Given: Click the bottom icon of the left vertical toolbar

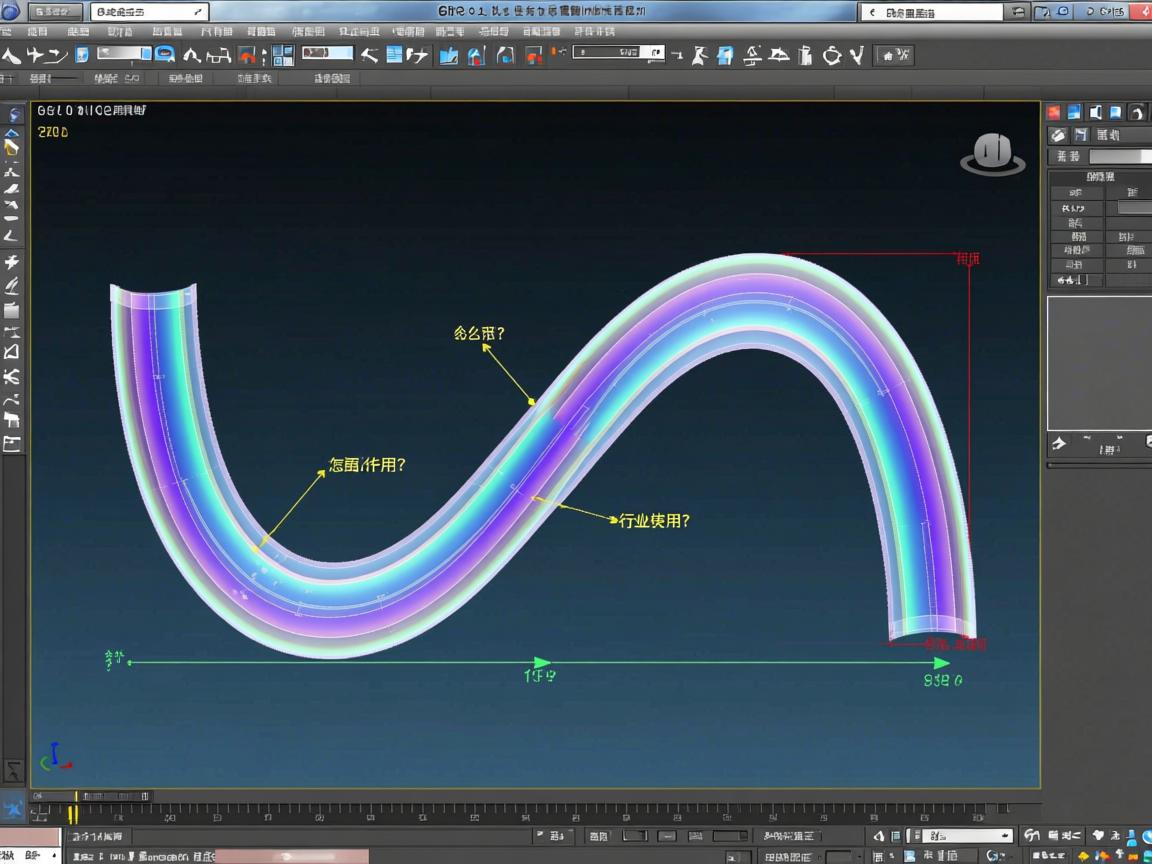Looking at the screenshot, I should click(x=13, y=770).
